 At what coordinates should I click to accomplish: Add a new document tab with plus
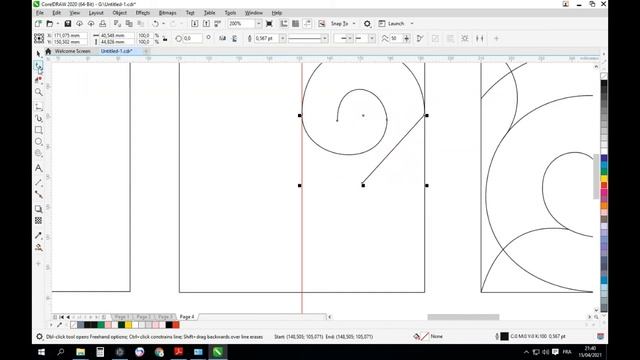(x=146, y=51)
